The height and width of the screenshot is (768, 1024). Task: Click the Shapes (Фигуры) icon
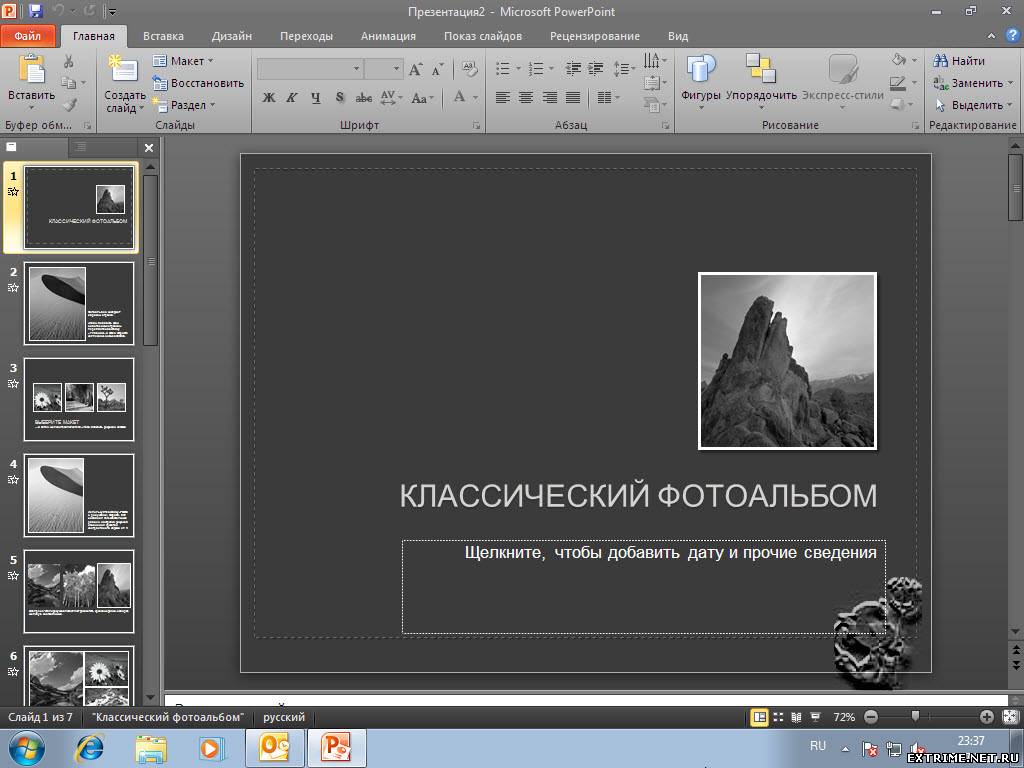[x=700, y=70]
